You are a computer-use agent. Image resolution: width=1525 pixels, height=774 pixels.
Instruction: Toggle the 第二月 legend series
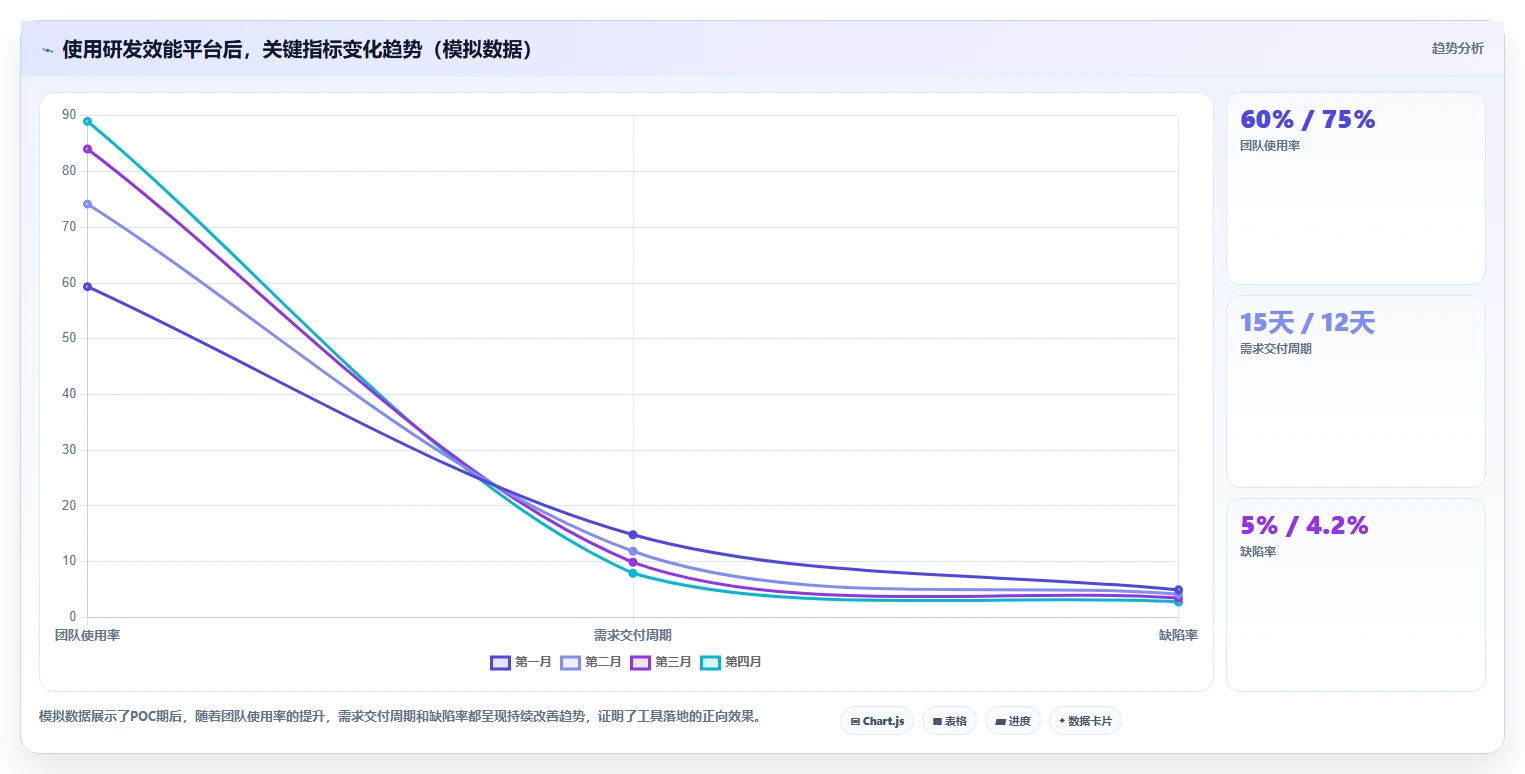pyautogui.click(x=591, y=662)
